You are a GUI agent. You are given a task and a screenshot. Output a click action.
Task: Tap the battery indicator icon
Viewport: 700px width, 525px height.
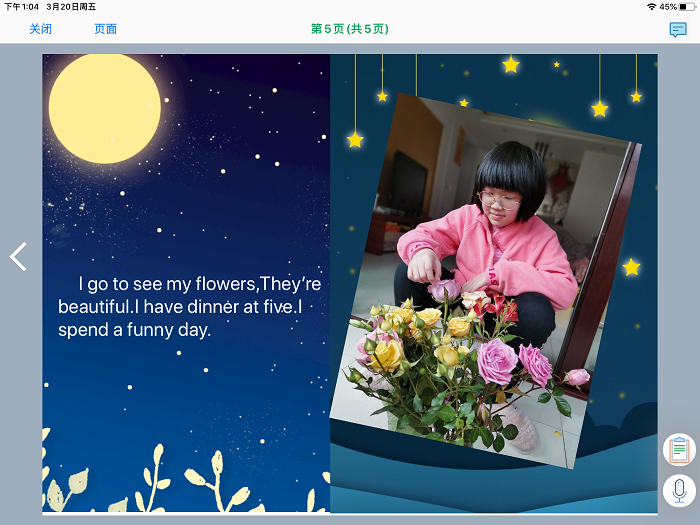point(687,7)
